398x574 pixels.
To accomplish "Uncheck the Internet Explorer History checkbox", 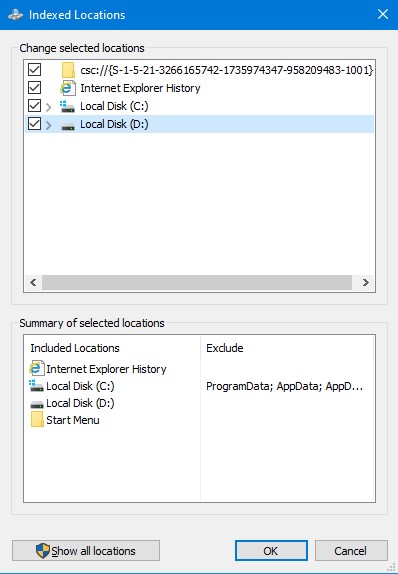I will (x=34, y=88).
